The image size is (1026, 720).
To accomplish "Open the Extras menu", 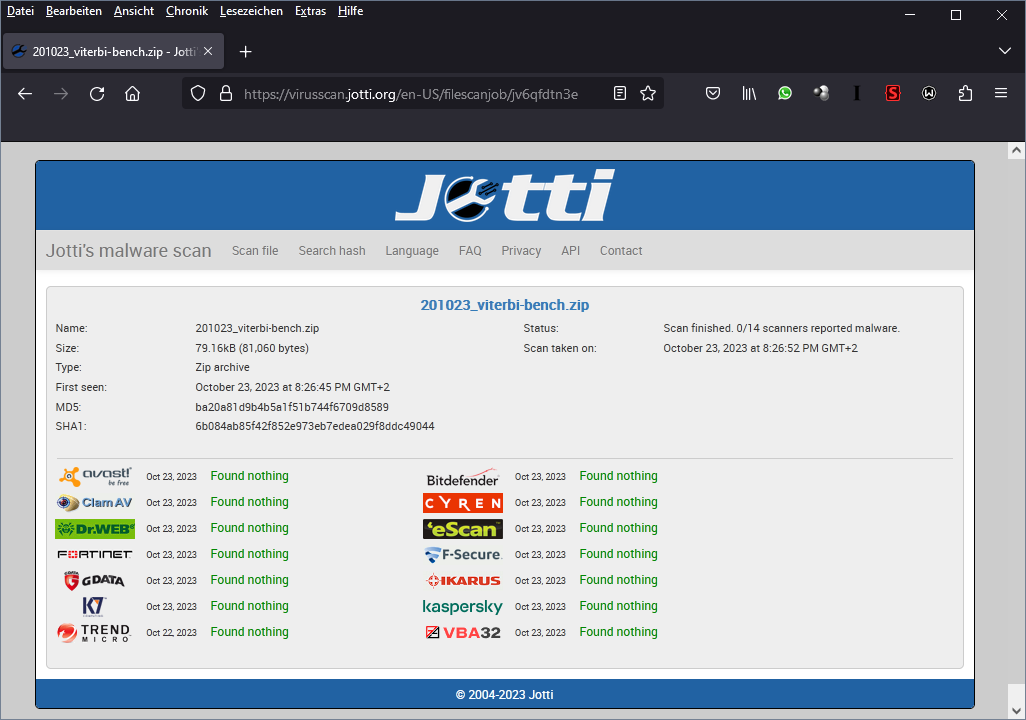I will point(310,11).
